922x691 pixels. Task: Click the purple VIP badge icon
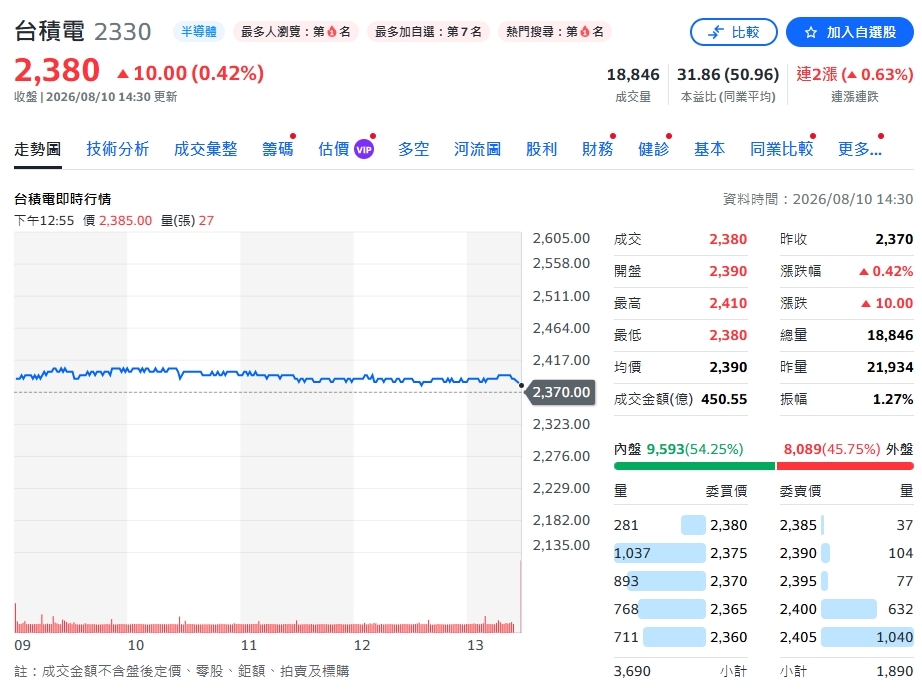click(x=364, y=149)
